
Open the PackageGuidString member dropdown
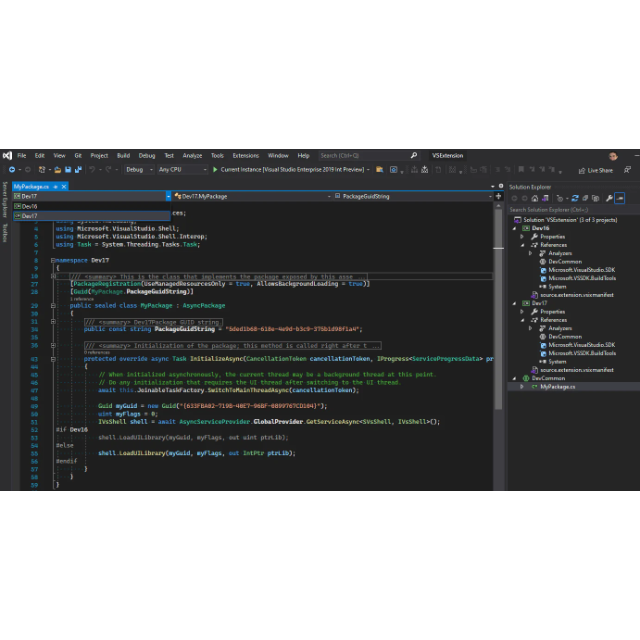413,196
